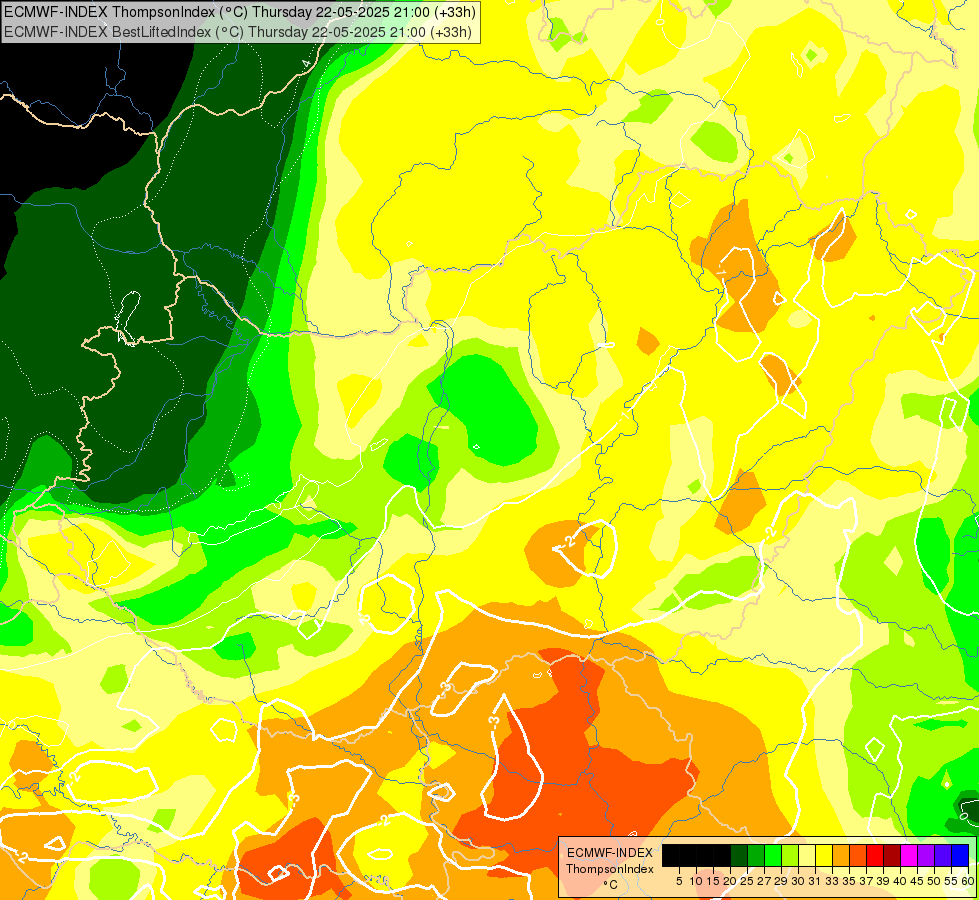Image resolution: width=979 pixels, height=900 pixels.
Task: Click the 'ECMWF-INDEX' label in the legend
Action: (610, 853)
